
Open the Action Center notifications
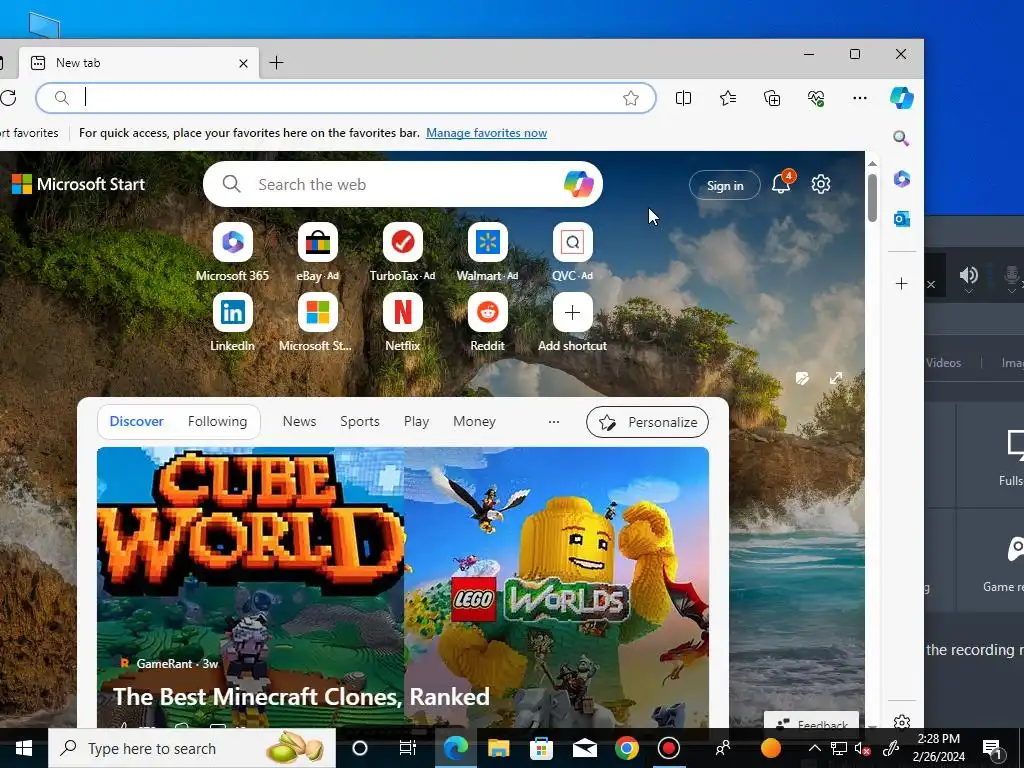pos(992,748)
